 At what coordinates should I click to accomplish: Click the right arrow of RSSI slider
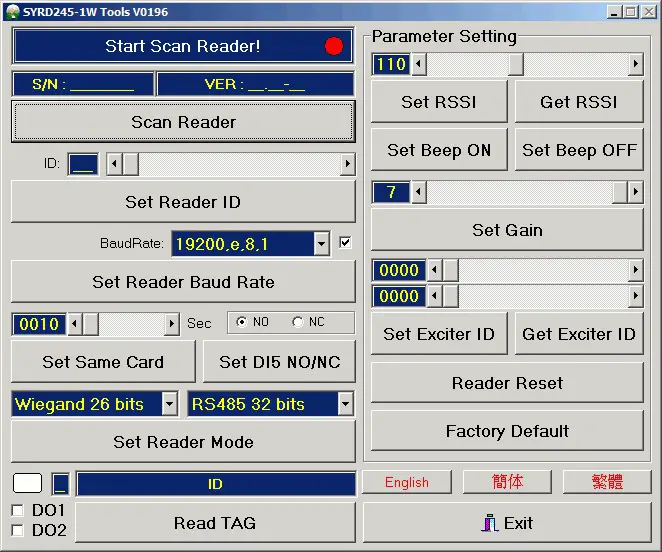pyautogui.click(x=635, y=64)
